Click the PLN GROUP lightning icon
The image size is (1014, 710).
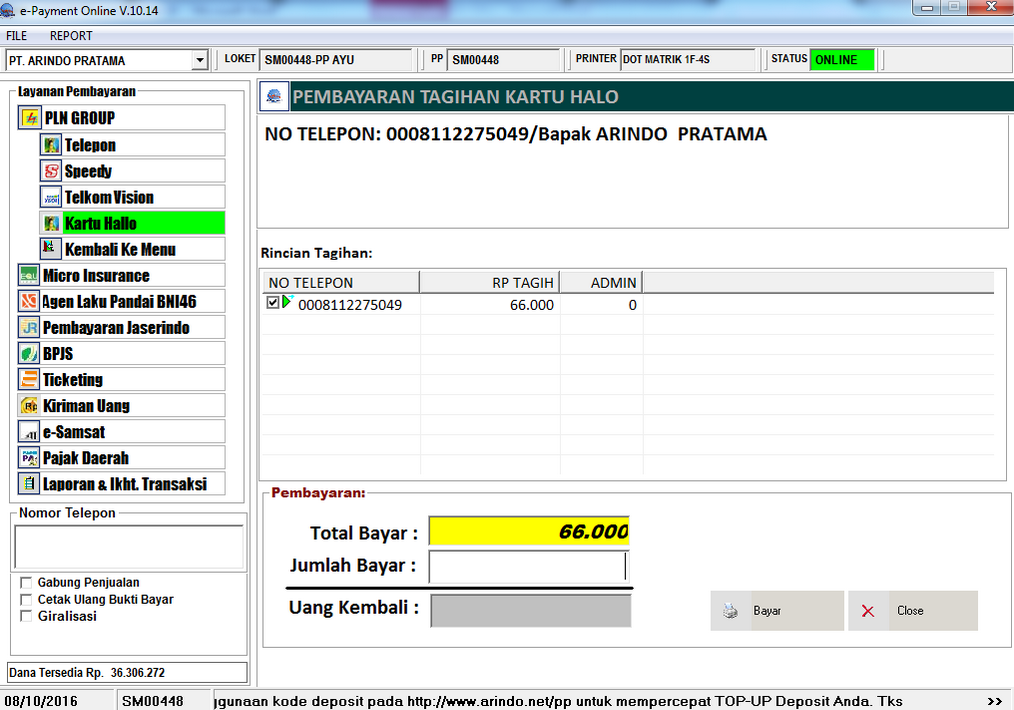point(30,118)
